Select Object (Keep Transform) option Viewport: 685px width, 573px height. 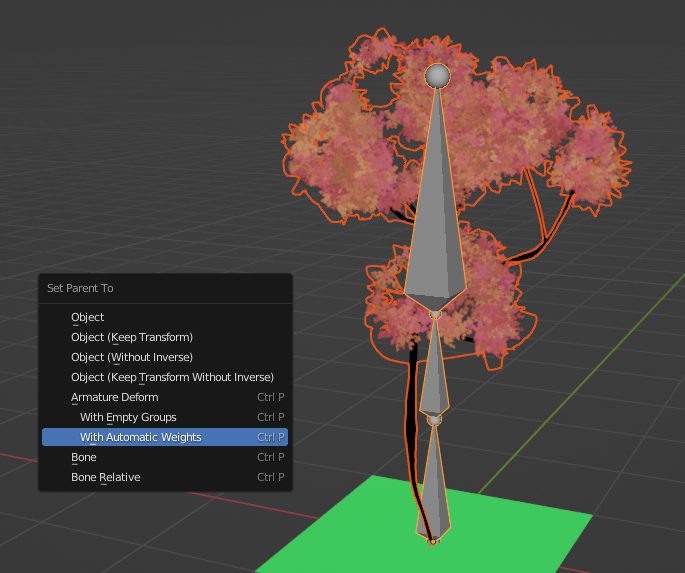[132, 337]
